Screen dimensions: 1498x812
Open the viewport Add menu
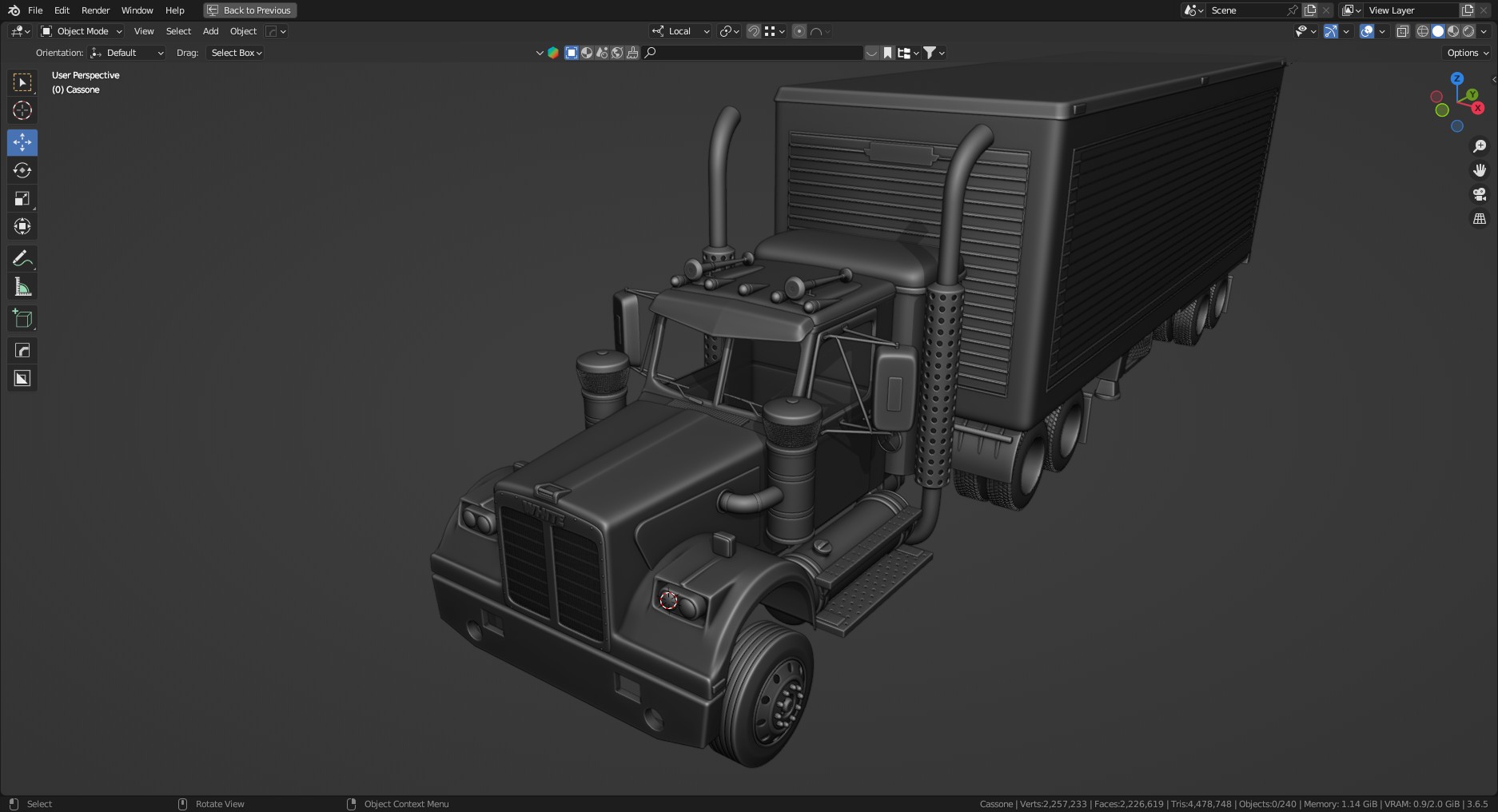210,31
